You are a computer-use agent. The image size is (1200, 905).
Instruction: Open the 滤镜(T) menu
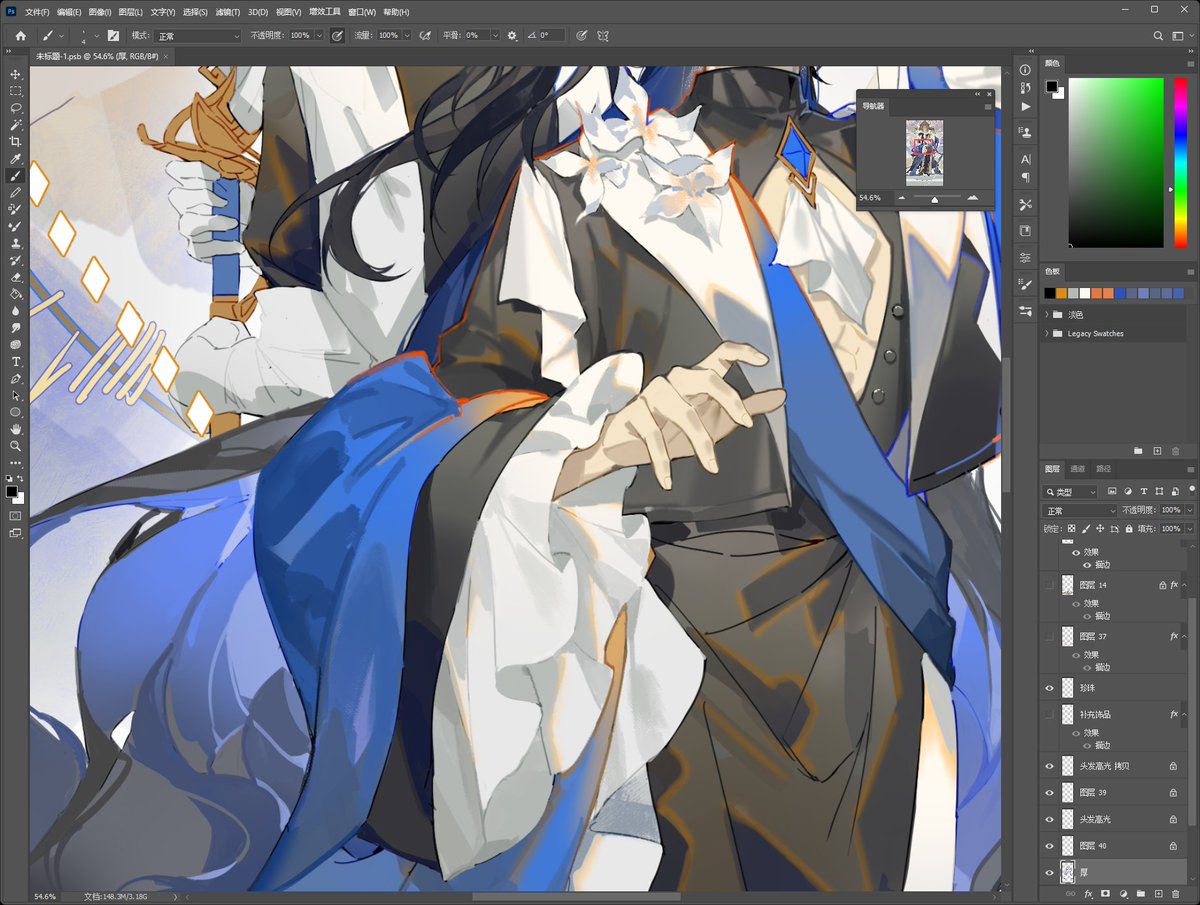point(227,12)
